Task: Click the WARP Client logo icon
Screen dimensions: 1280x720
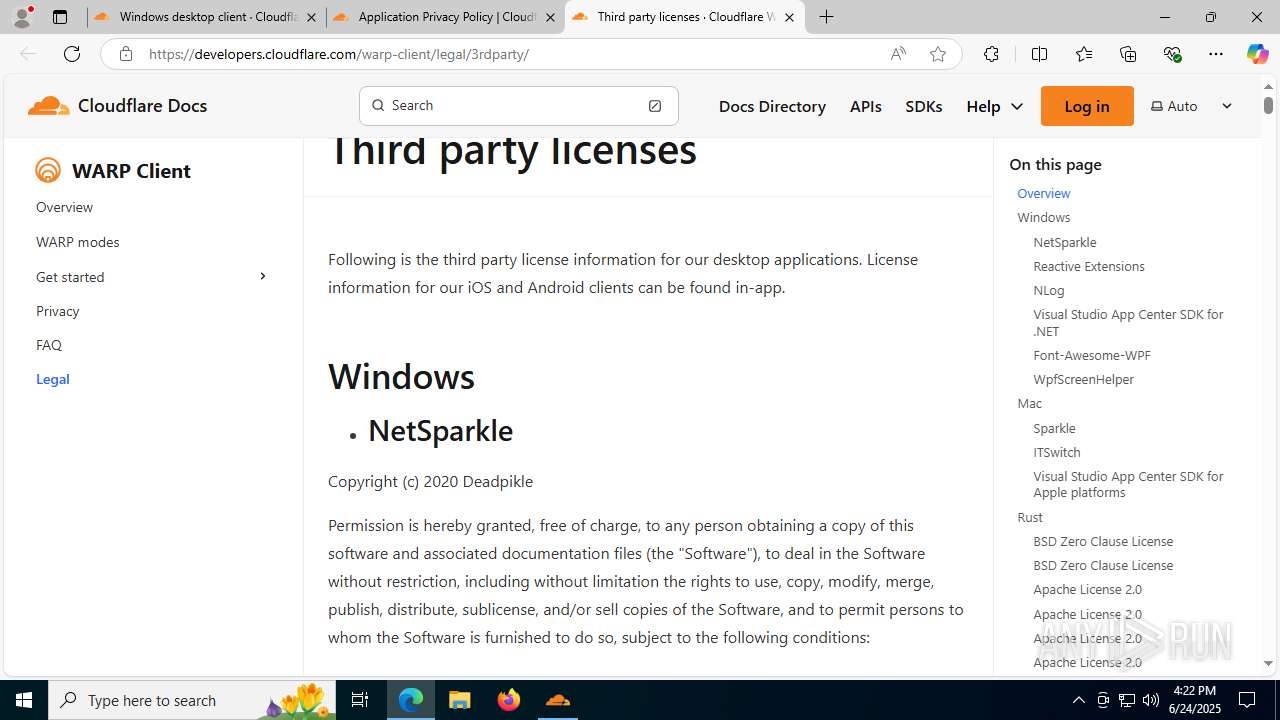Action: [x=48, y=170]
